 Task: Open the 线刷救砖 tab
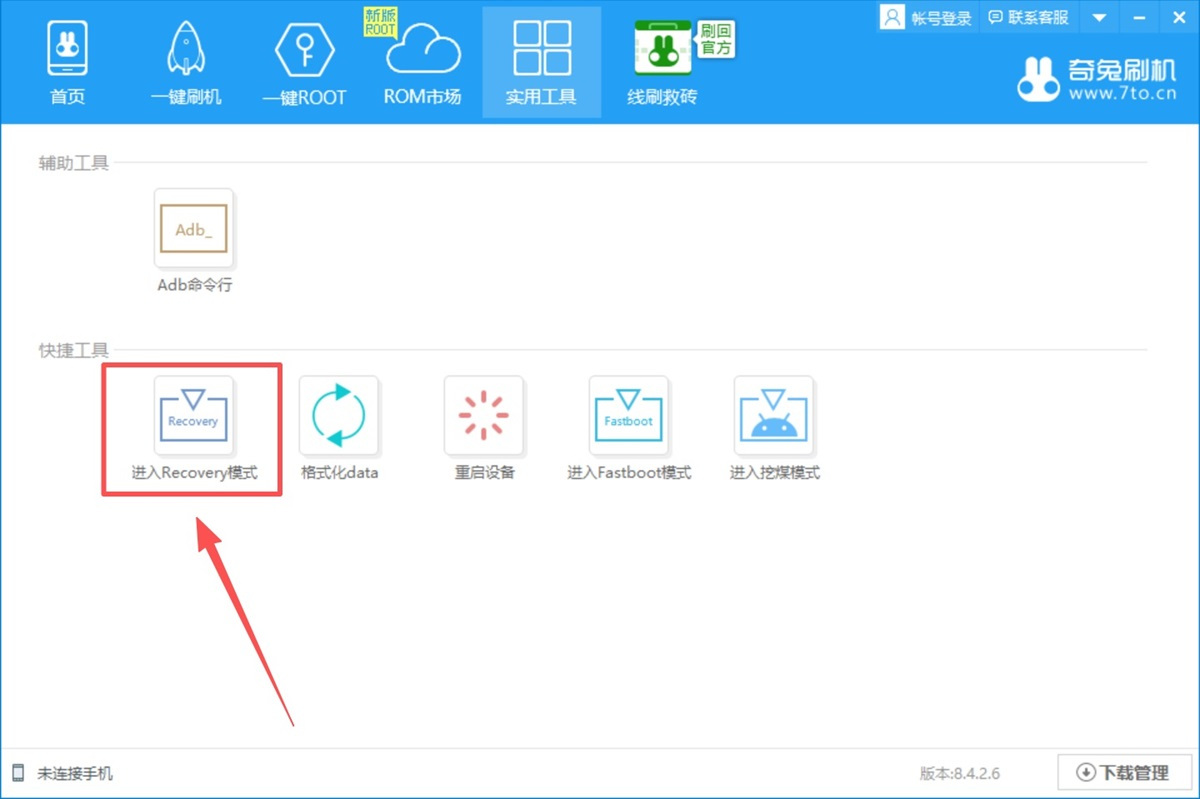(x=662, y=62)
